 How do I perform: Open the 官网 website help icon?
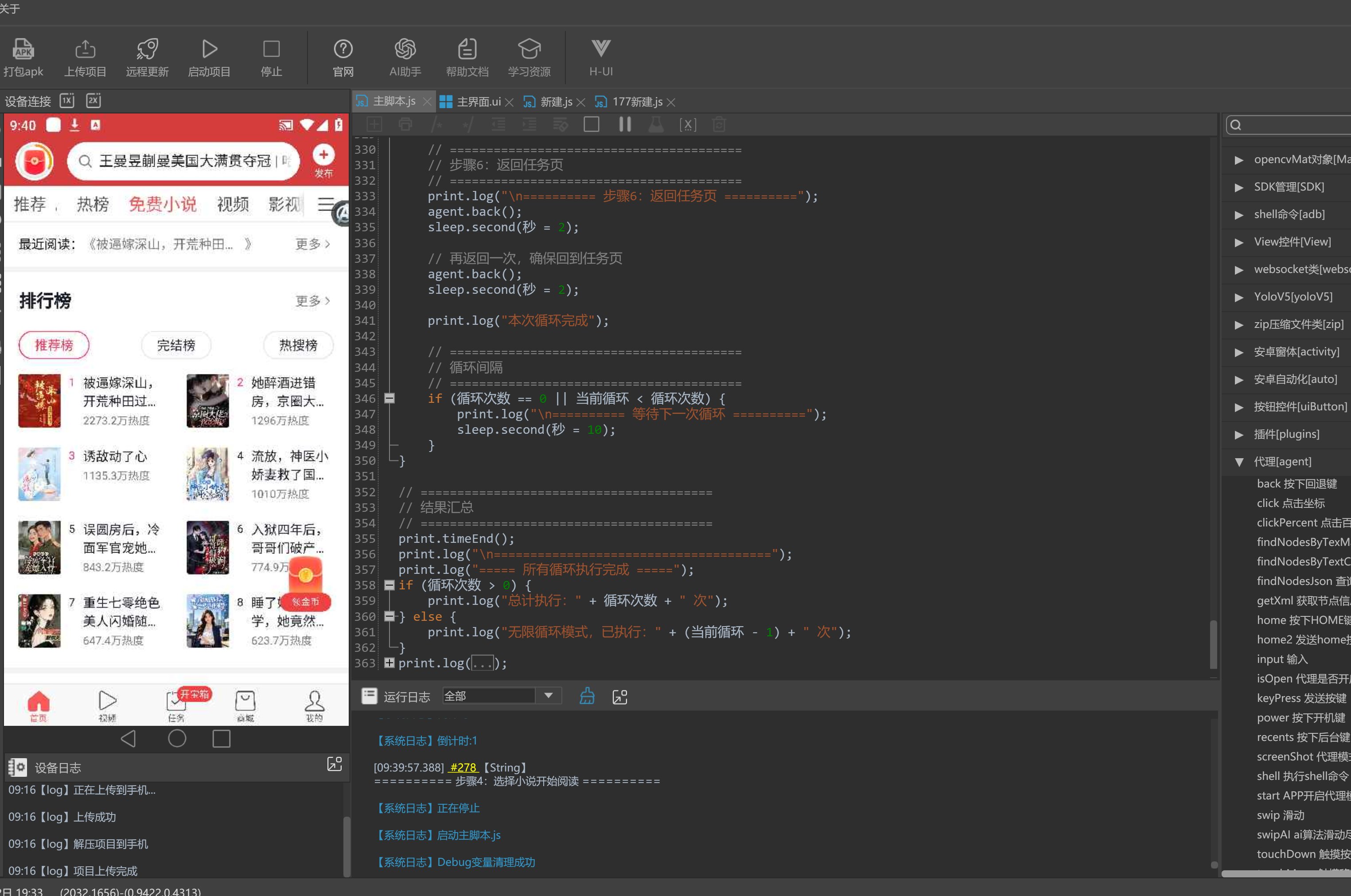click(343, 49)
